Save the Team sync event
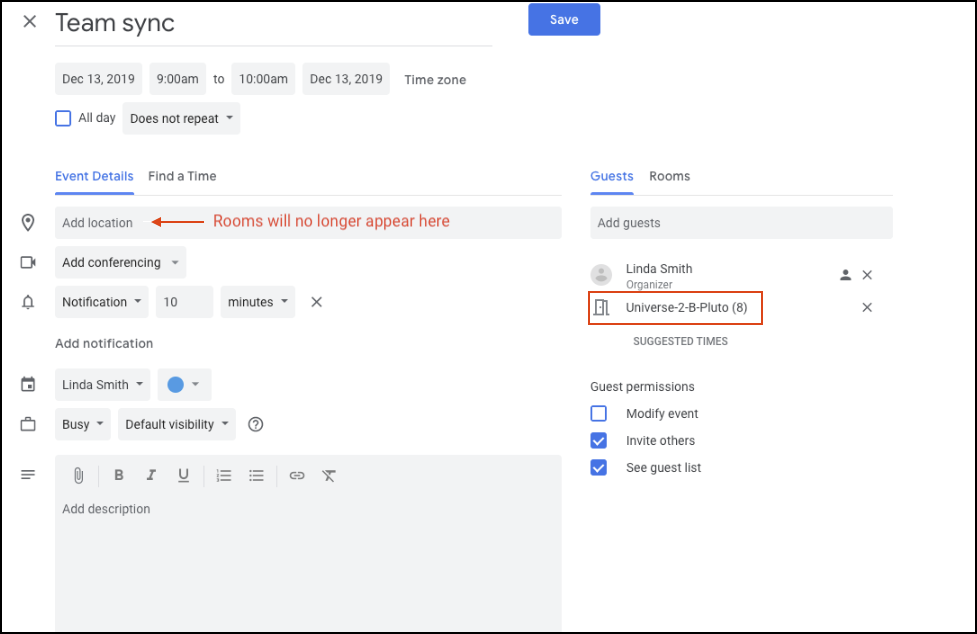Screen dimensions: 977x634 (564, 19)
